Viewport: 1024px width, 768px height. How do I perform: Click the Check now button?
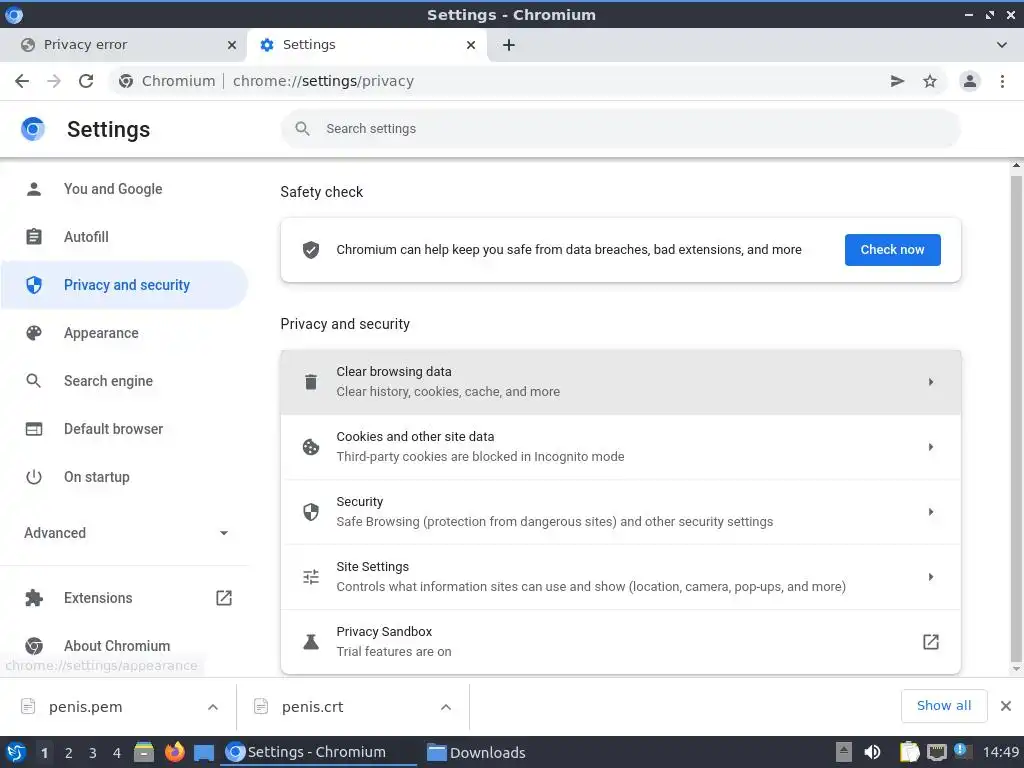tap(892, 249)
